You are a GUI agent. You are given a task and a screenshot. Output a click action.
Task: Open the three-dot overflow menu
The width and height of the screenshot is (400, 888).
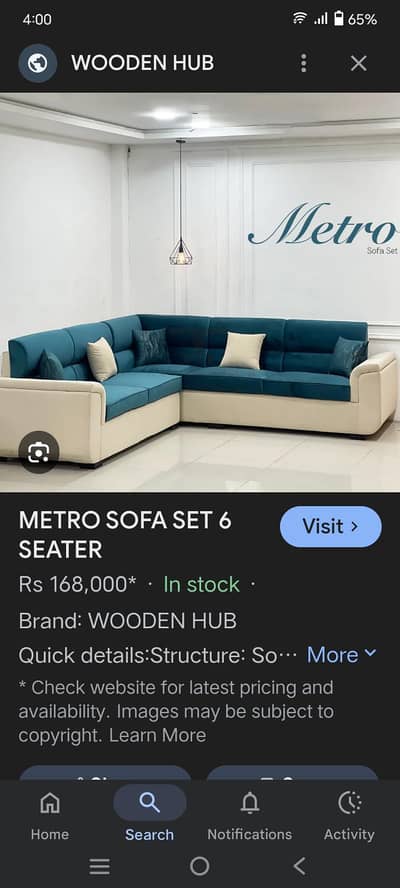[304, 63]
